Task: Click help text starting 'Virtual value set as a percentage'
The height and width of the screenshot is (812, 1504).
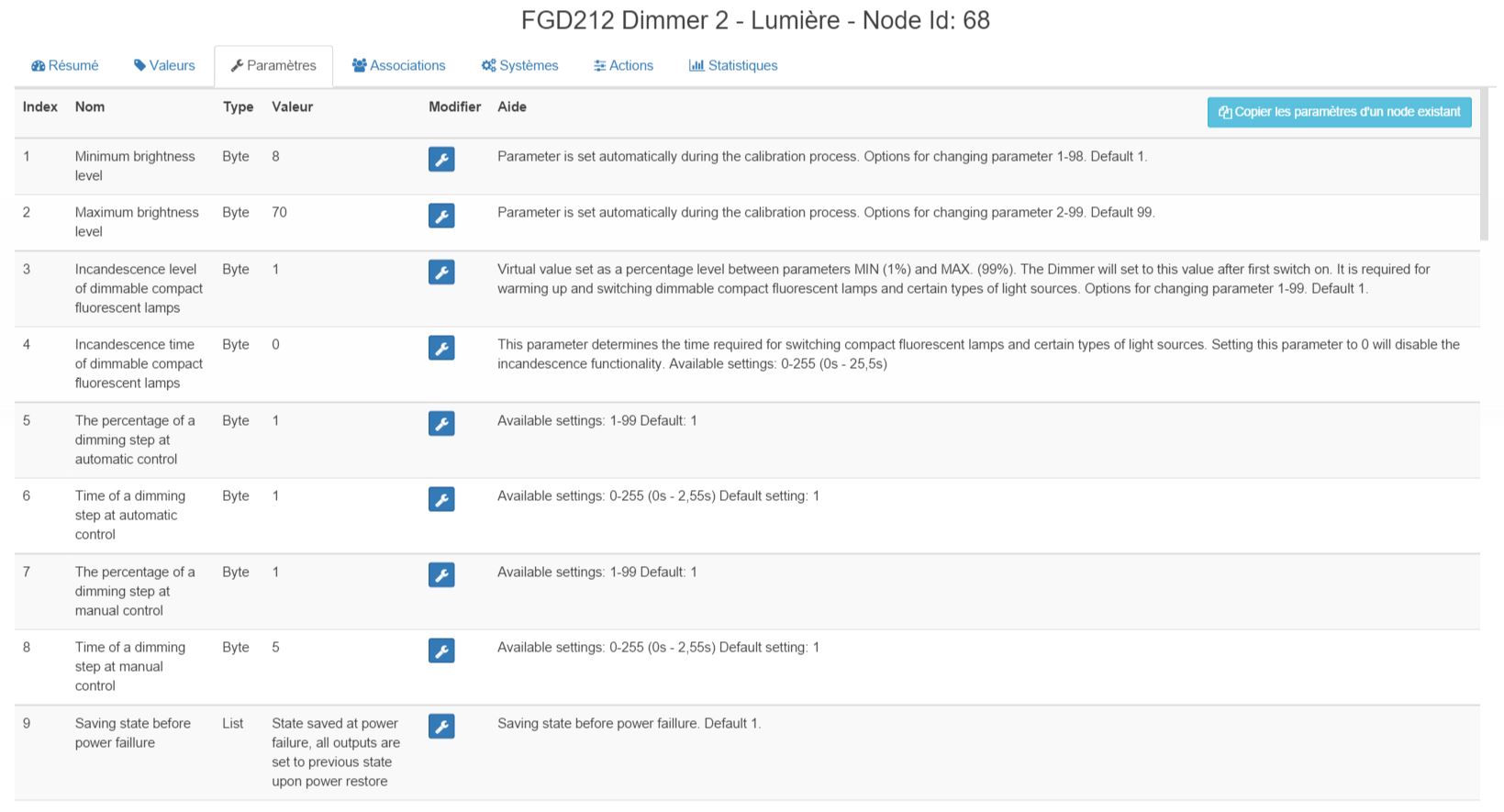Action: tap(964, 279)
